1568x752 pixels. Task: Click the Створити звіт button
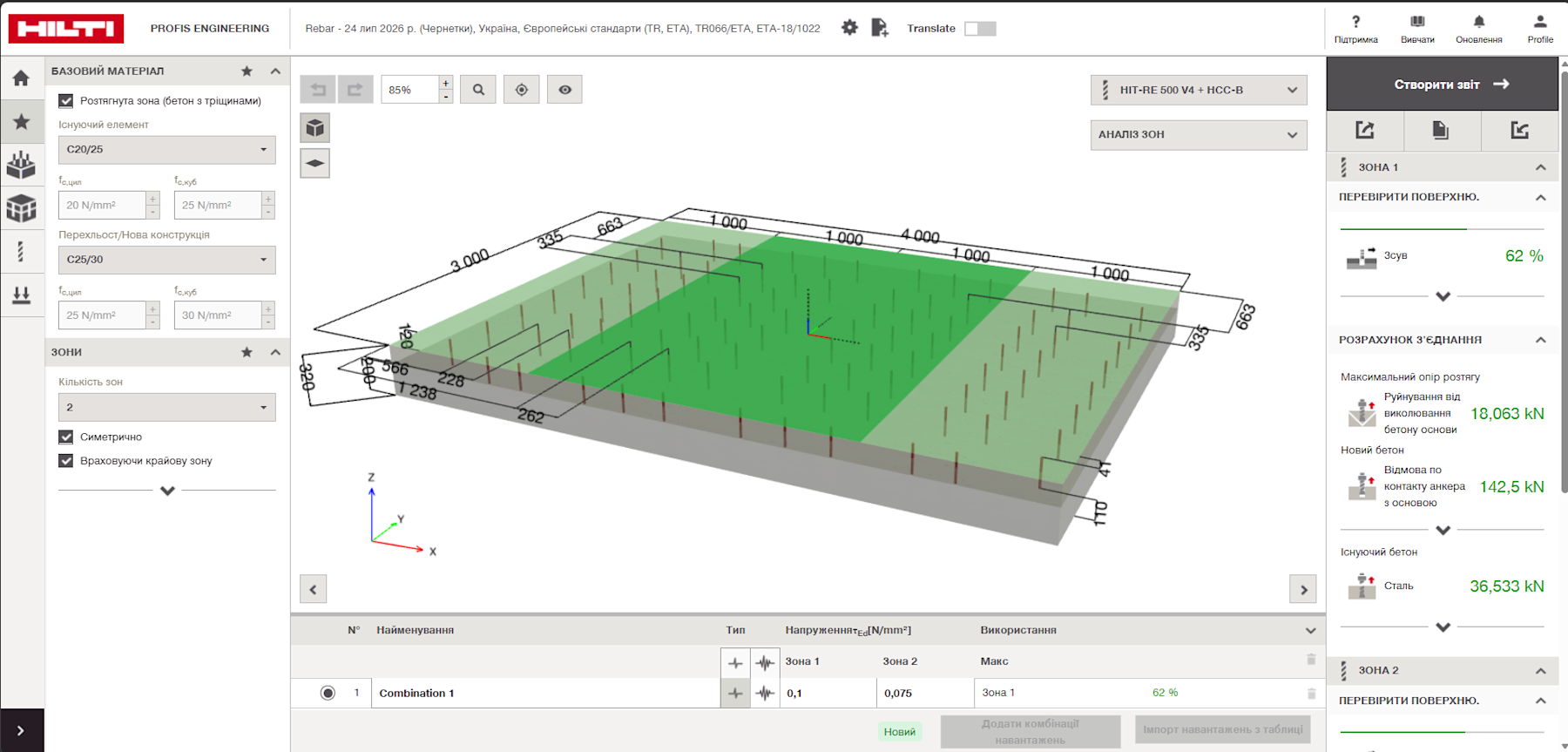(1443, 85)
